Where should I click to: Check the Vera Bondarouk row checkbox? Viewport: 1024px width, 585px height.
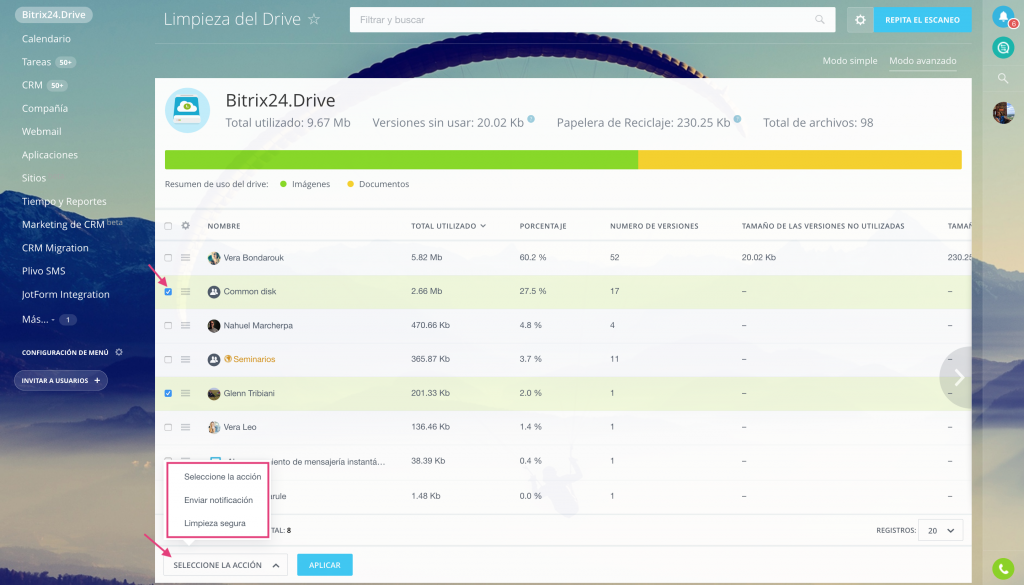click(168, 258)
